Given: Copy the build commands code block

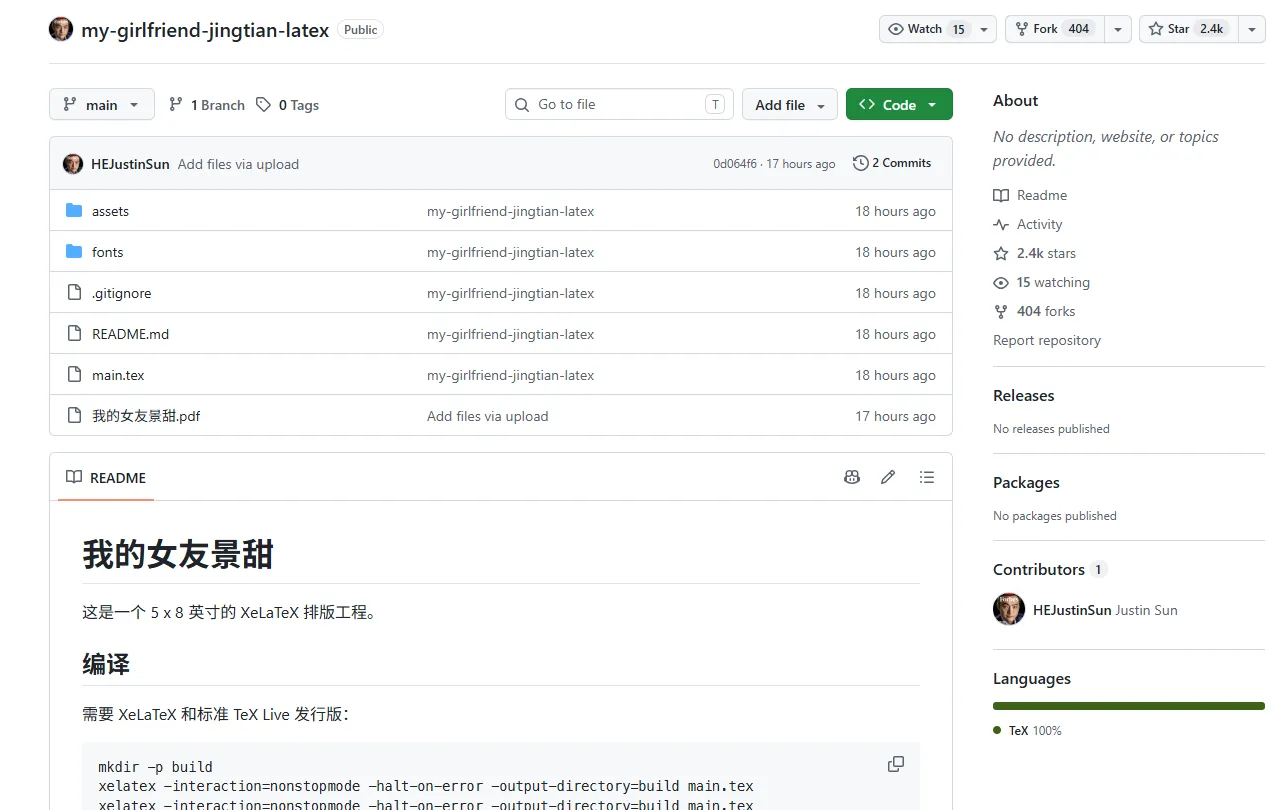Looking at the screenshot, I should (x=896, y=764).
